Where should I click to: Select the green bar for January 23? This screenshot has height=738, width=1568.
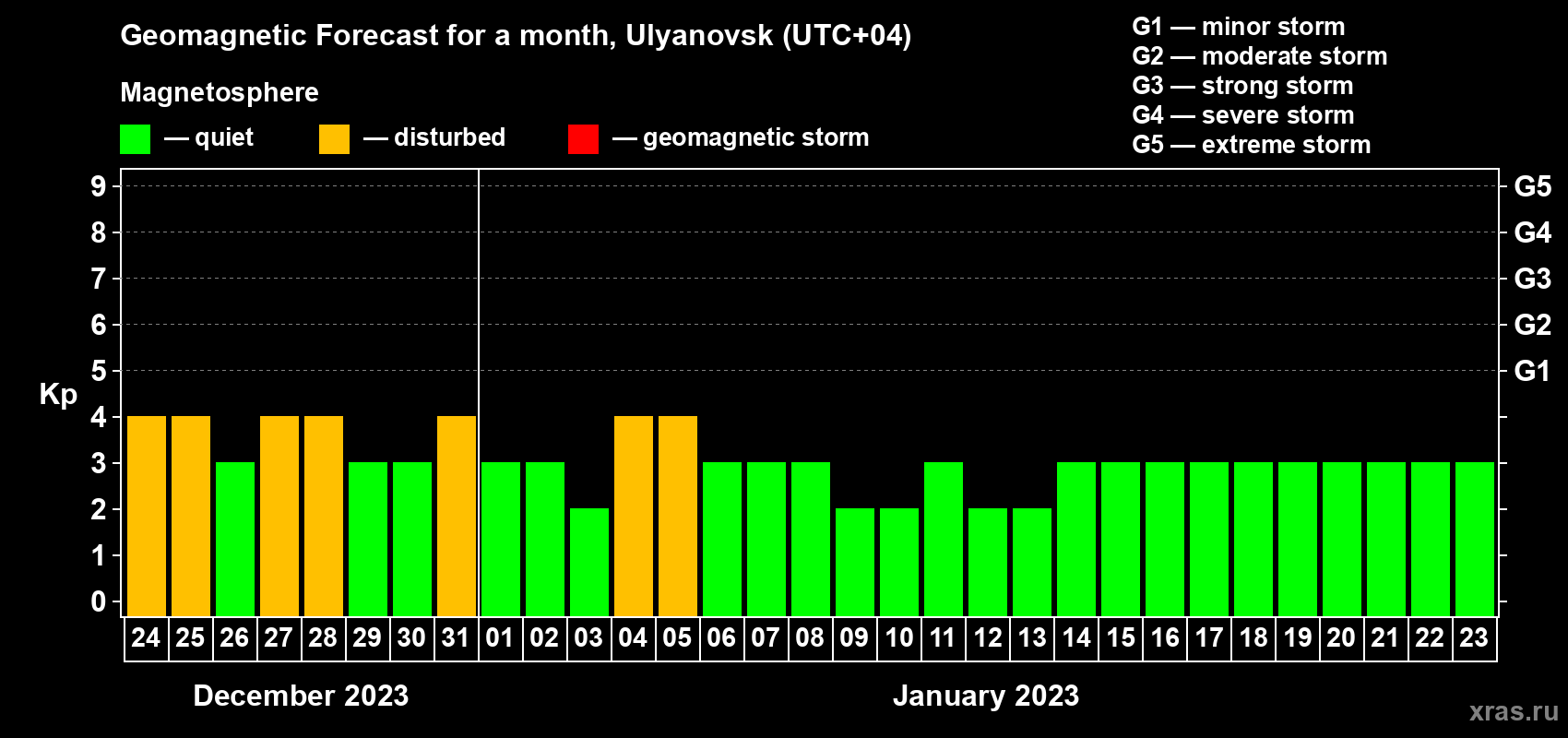click(x=1475, y=540)
